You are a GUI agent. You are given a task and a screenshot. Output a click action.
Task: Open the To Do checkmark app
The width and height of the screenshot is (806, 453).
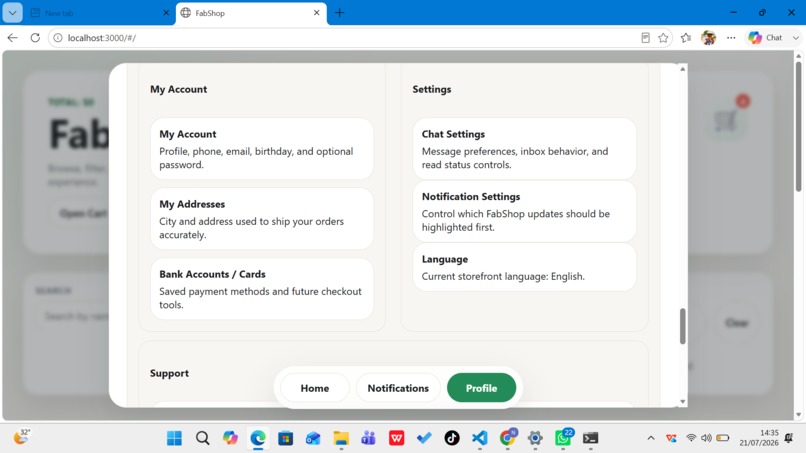424,438
